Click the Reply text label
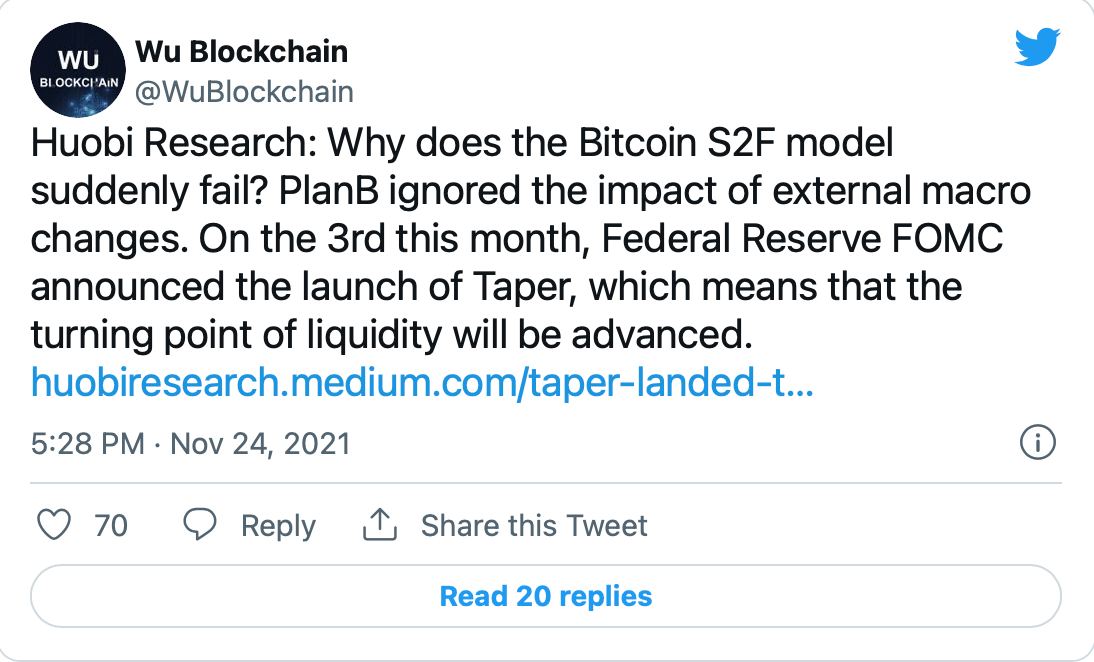1094x662 pixels. [x=278, y=525]
